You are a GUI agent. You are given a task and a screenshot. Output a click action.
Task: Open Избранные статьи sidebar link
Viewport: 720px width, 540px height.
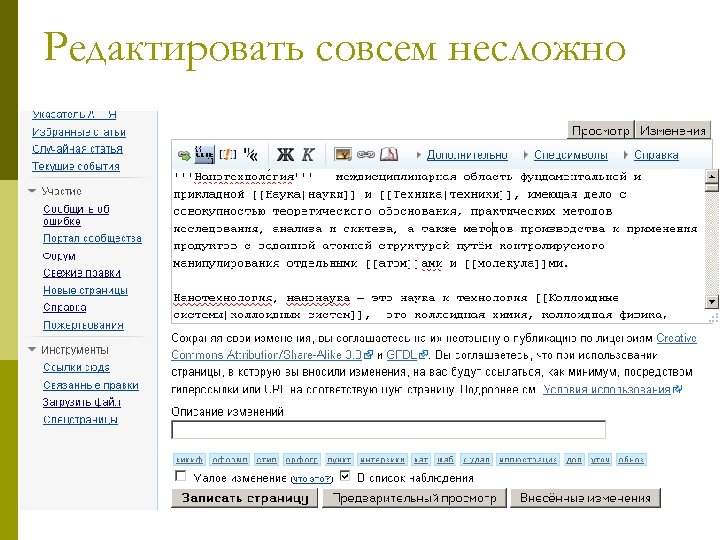coord(79,132)
